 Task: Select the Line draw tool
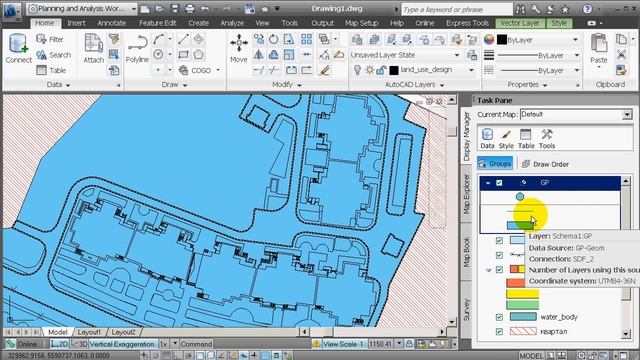[x=183, y=39]
